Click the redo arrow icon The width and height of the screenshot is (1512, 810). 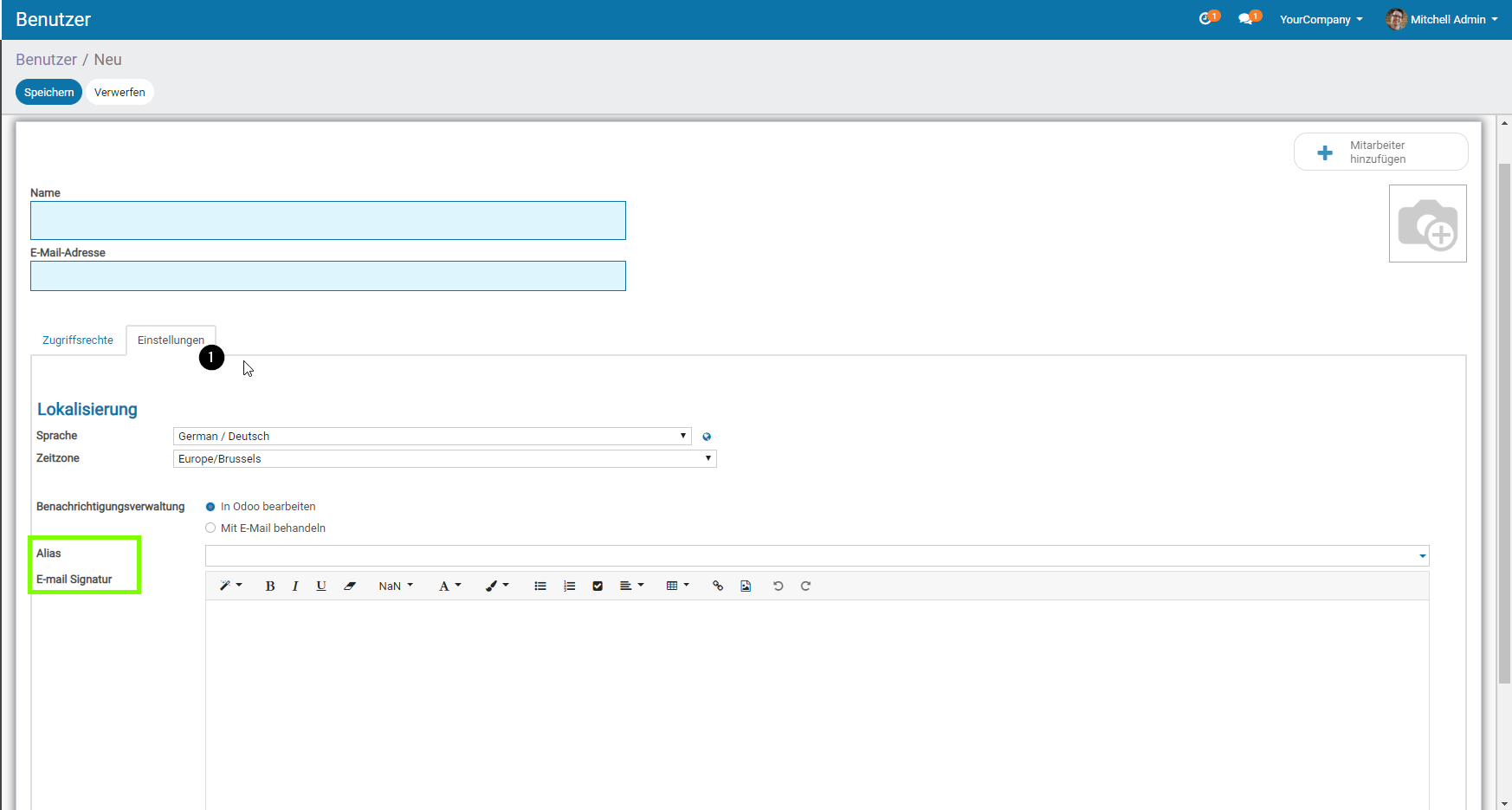tap(805, 586)
